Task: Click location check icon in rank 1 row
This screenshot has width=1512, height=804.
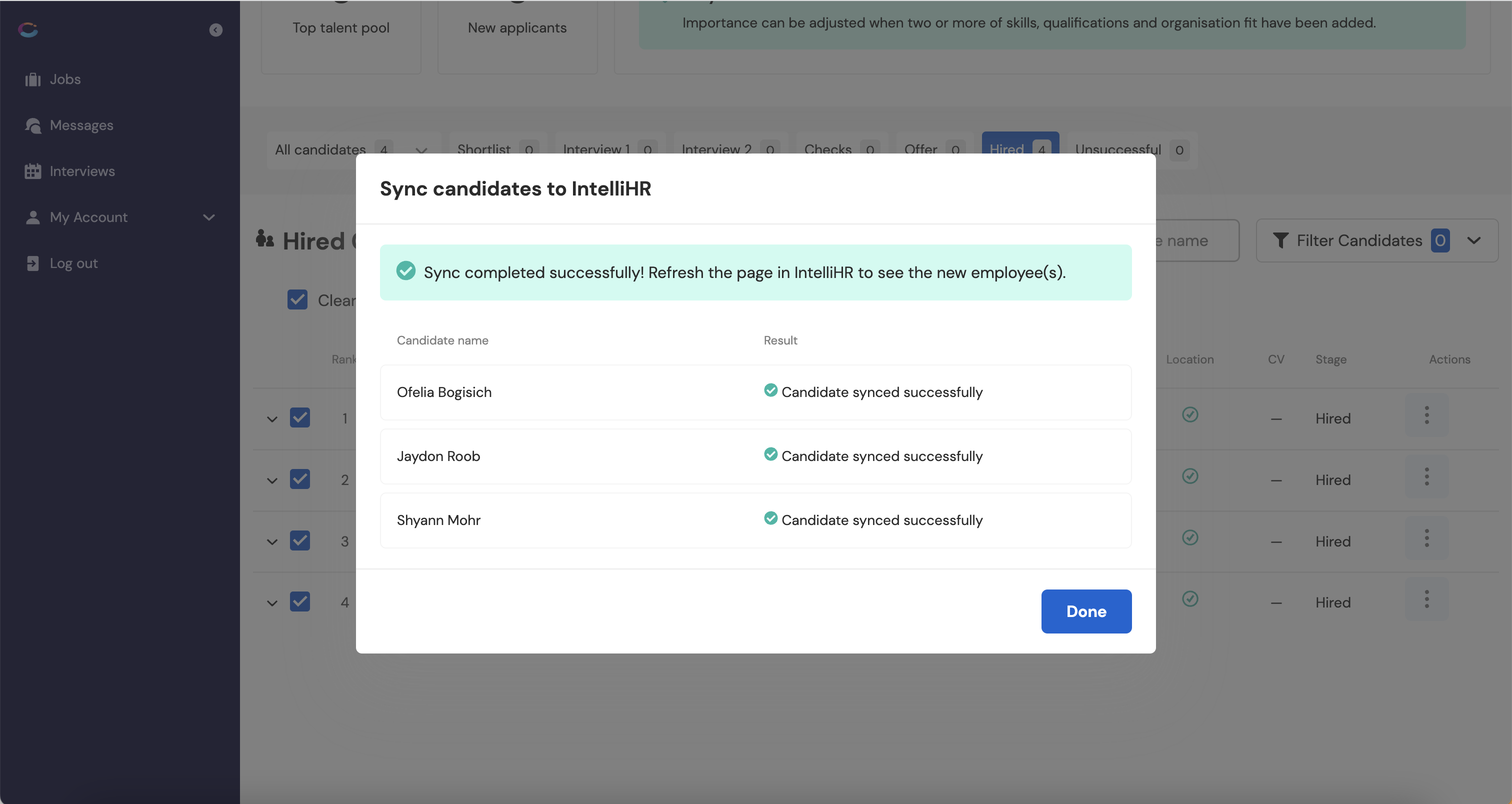Action: tap(1190, 415)
